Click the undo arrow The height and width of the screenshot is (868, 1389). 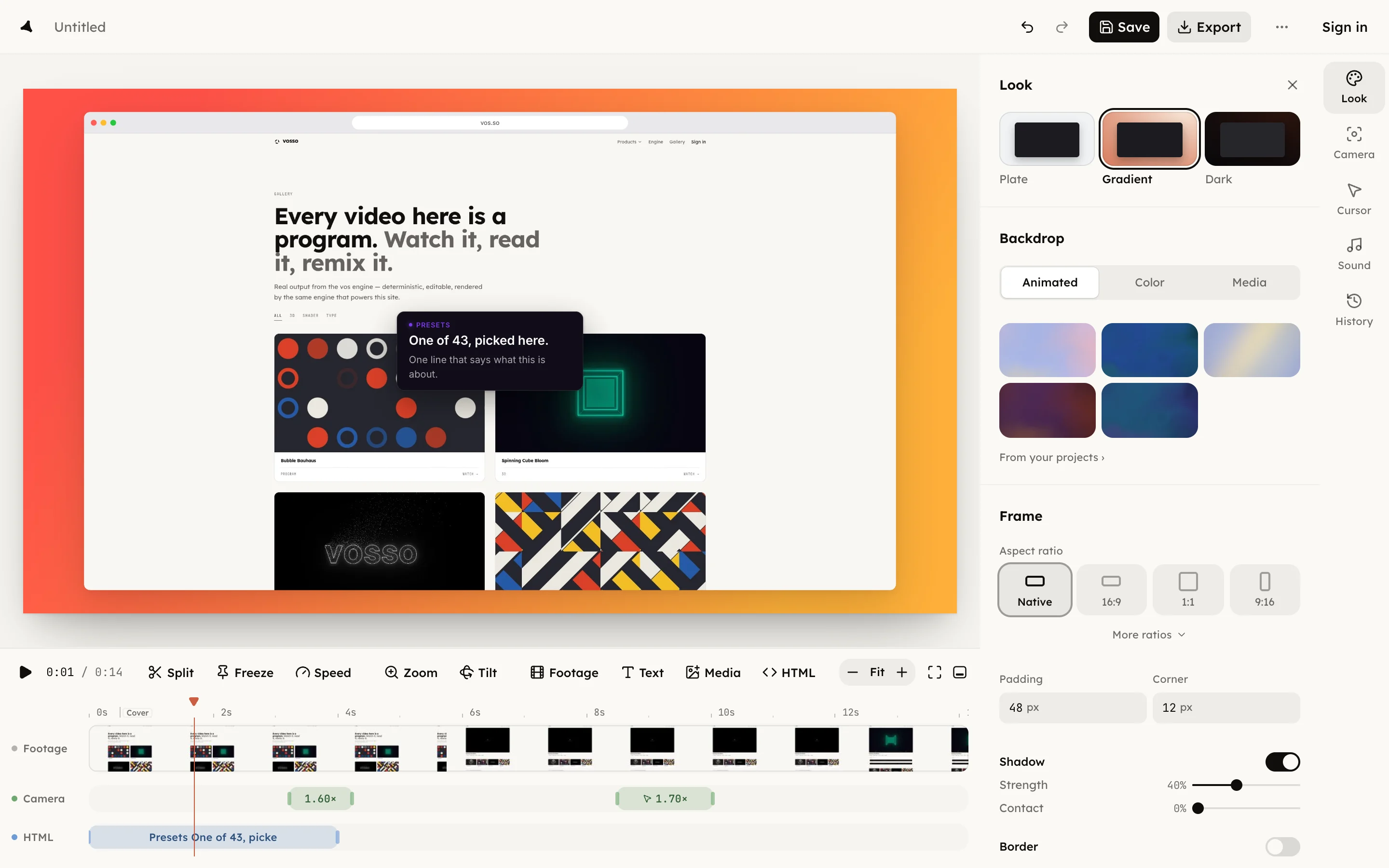(x=1027, y=27)
